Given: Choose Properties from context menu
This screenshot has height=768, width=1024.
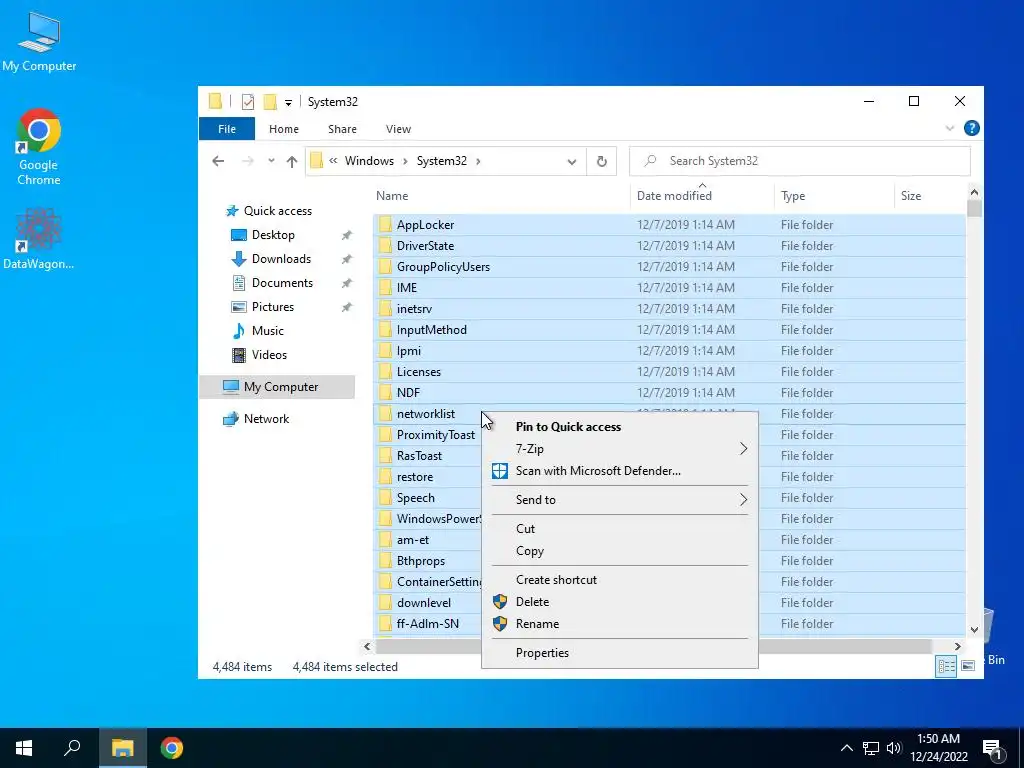Looking at the screenshot, I should 619,652.
